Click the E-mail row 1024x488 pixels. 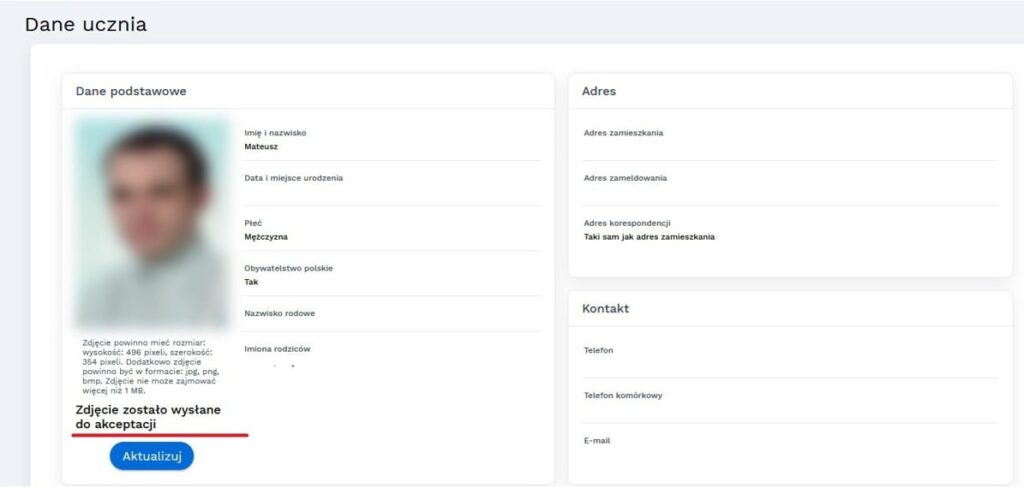(790, 447)
